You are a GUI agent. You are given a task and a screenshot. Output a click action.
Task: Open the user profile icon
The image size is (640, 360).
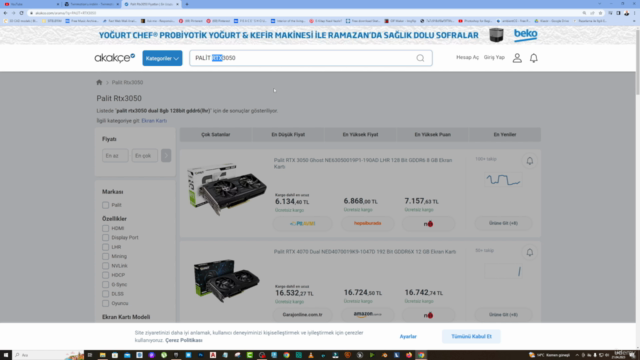(517, 58)
